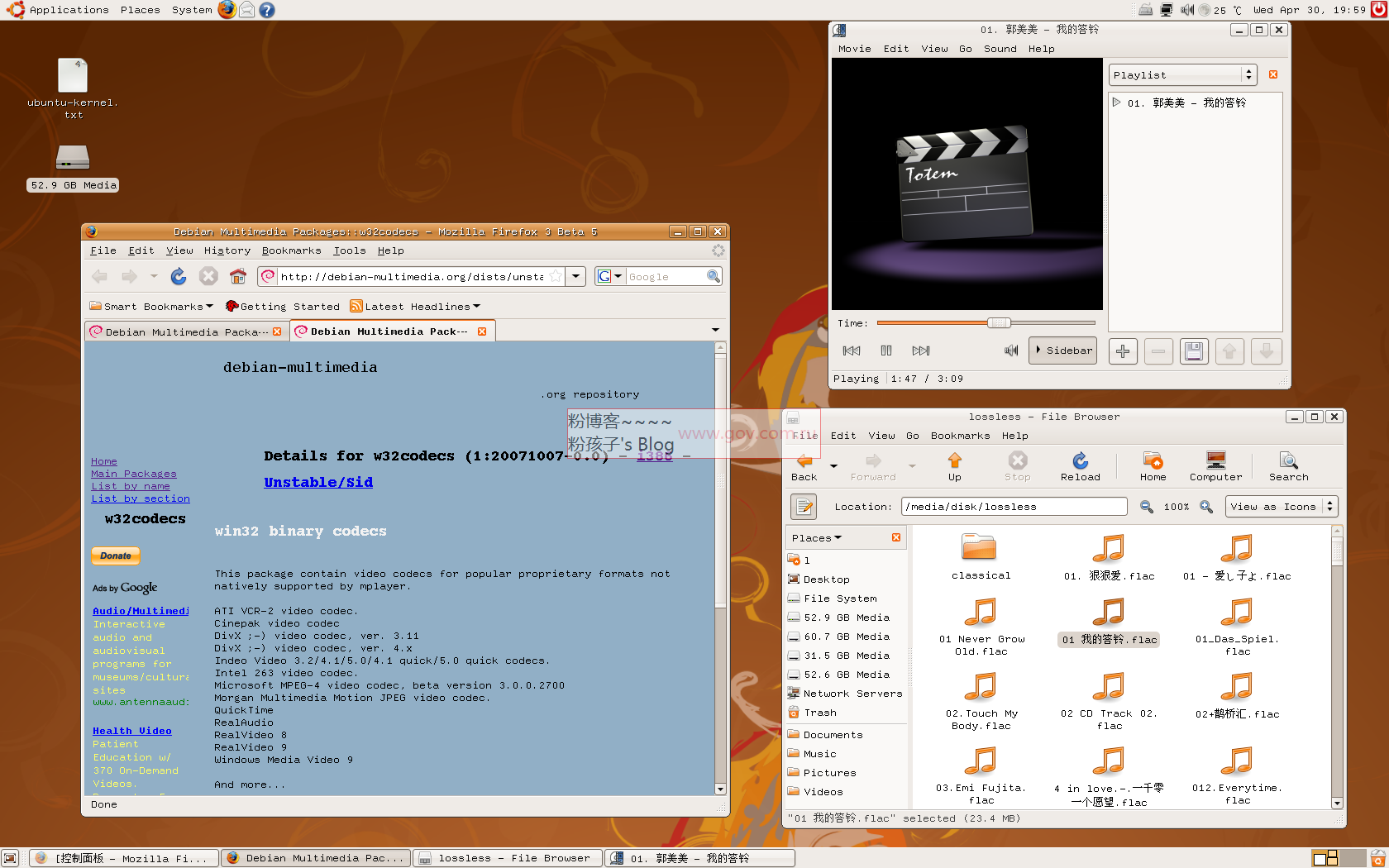Open Totem Sound menu
The height and width of the screenshot is (868, 1389).
click(x=1000, y=49)
